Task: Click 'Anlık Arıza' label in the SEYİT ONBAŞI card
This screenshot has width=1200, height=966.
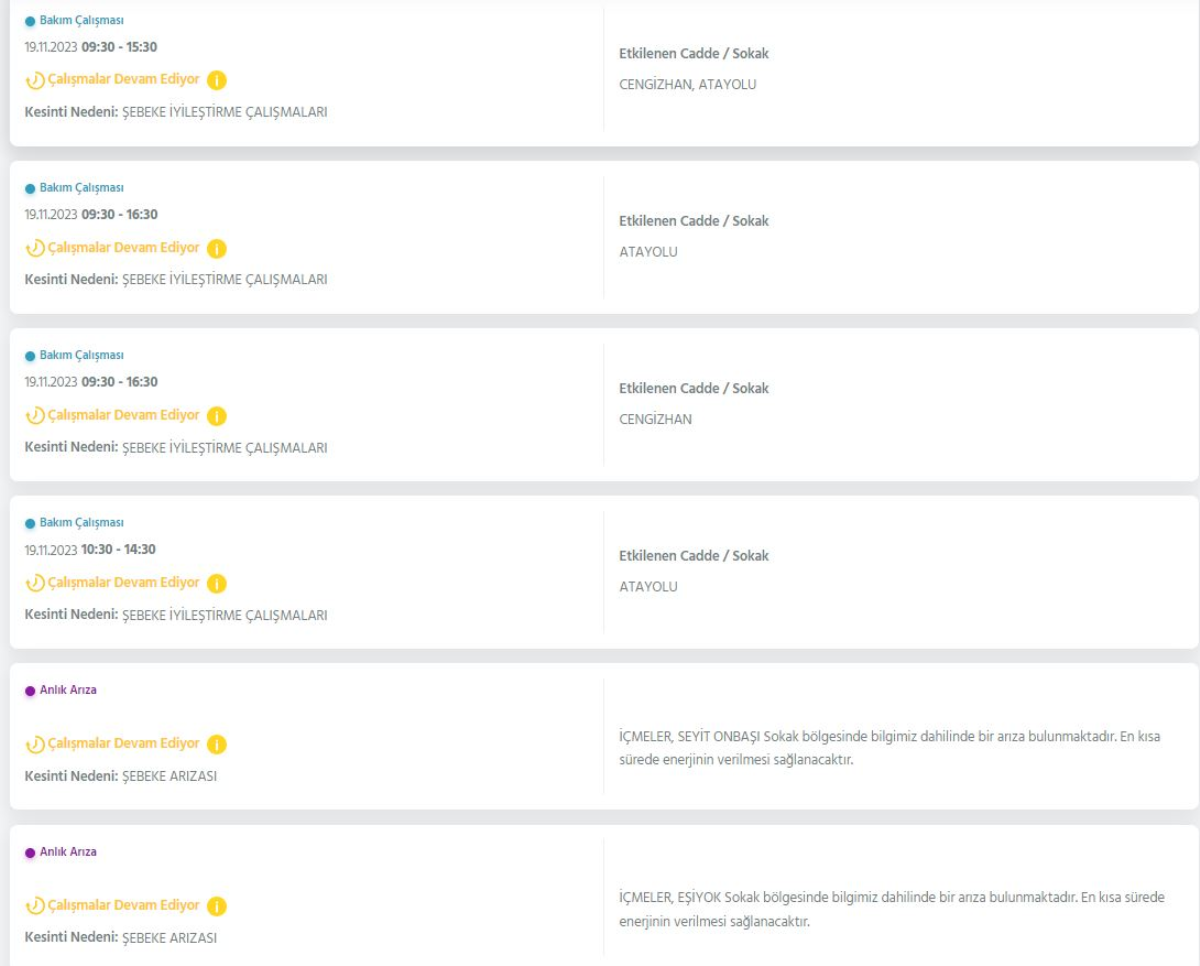Action: pos(69,691)
